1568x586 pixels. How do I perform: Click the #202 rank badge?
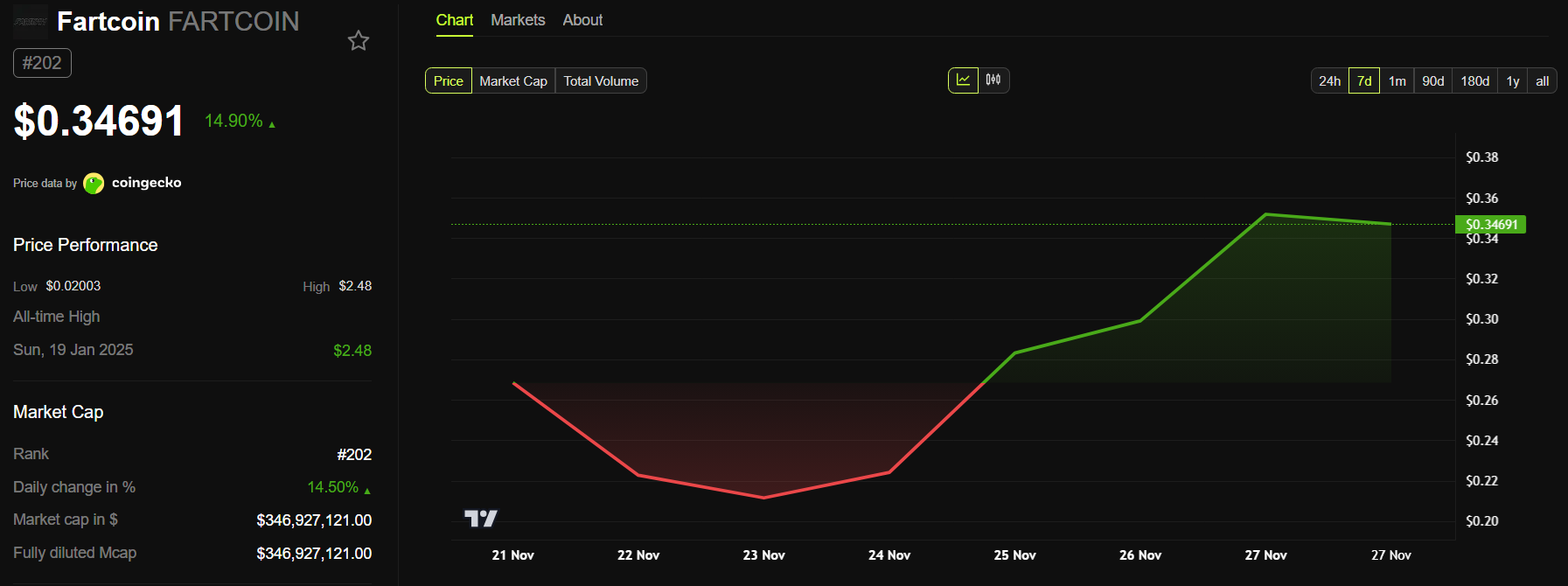coord(42,63)
